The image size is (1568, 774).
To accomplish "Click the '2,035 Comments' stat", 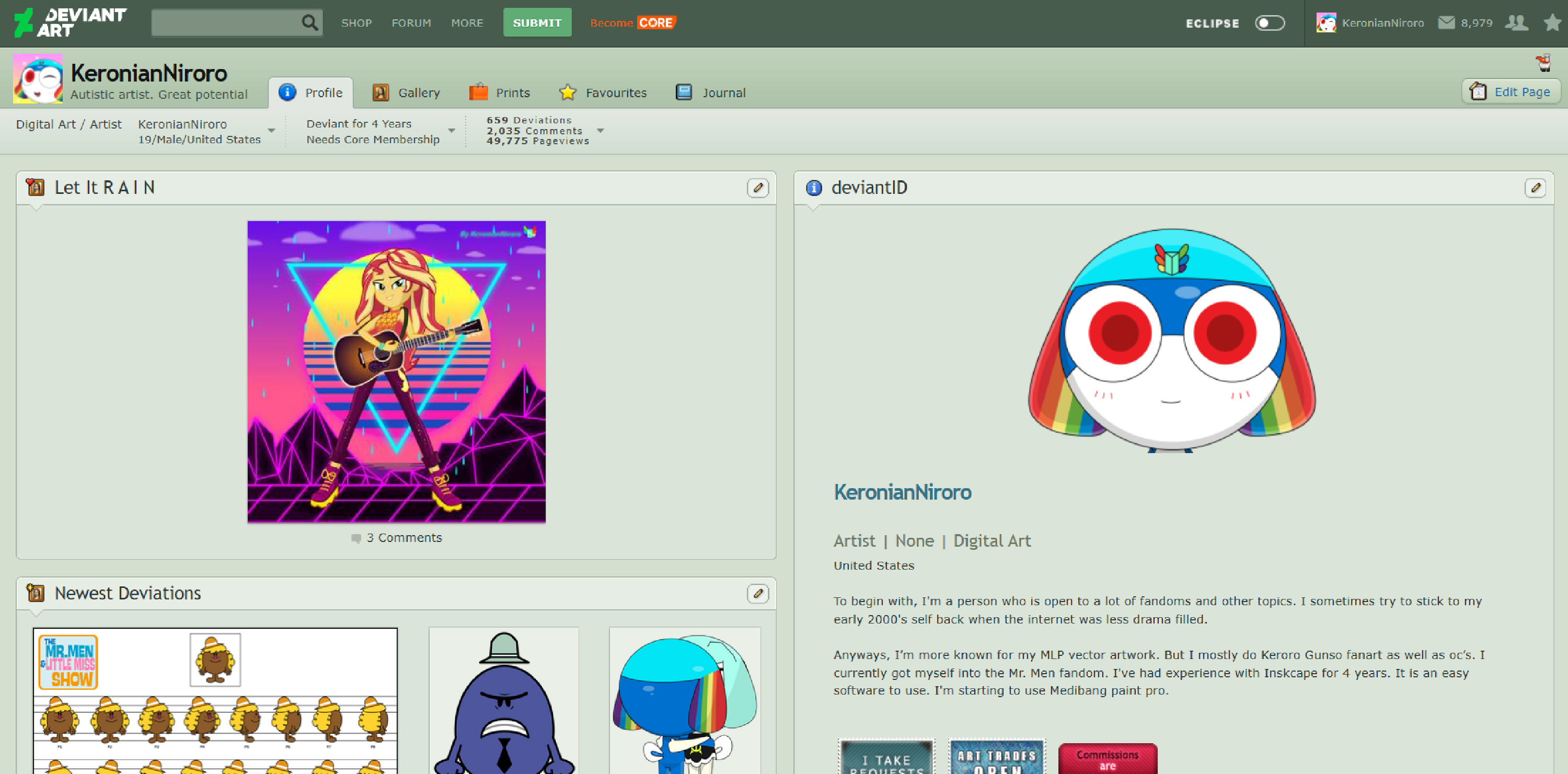I will click(x=535, y=131).
